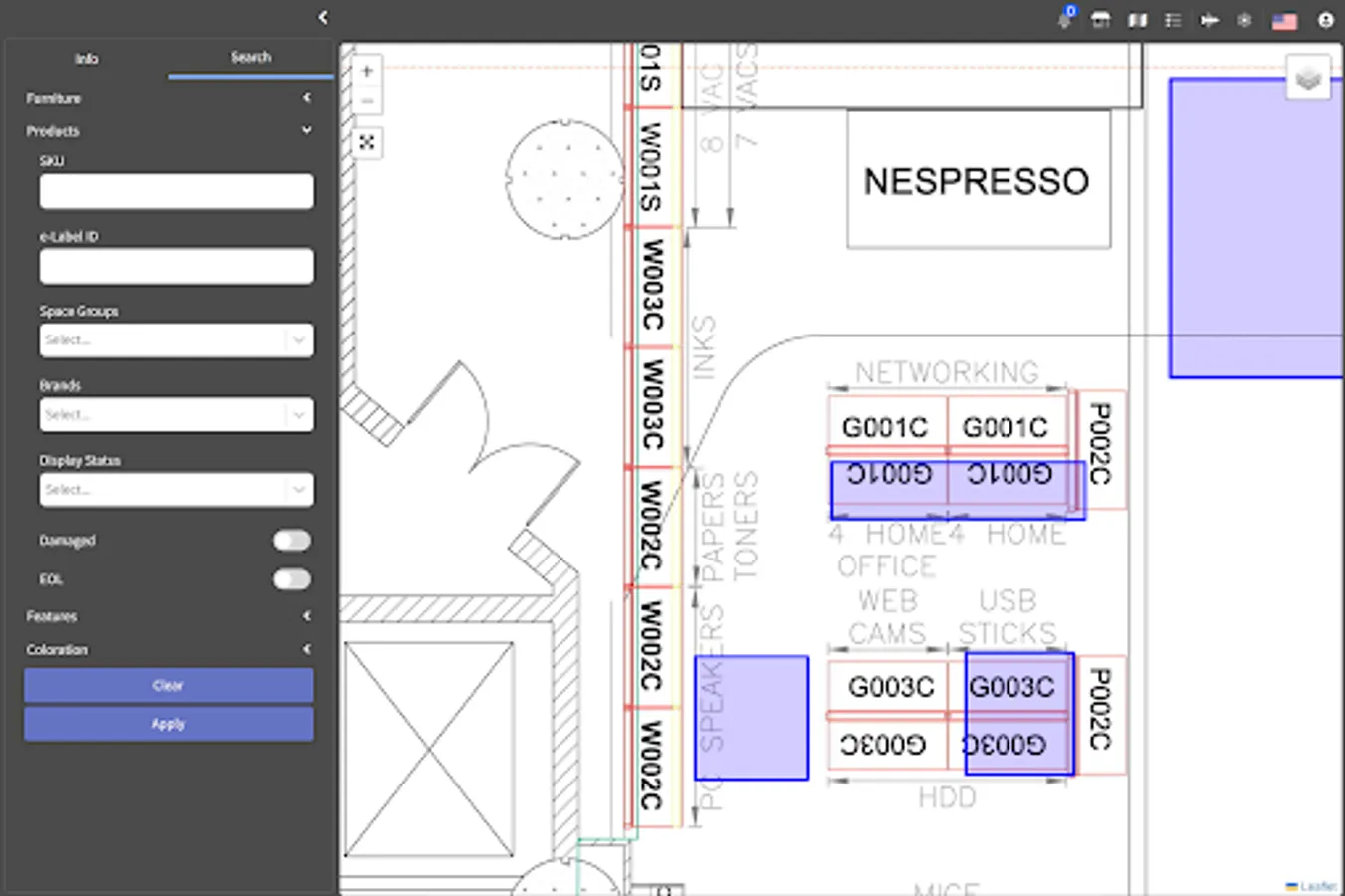Open the Brands dropdown
Image resolution: width=1345 pixels, height=896 pixels.
click(176, 415)
